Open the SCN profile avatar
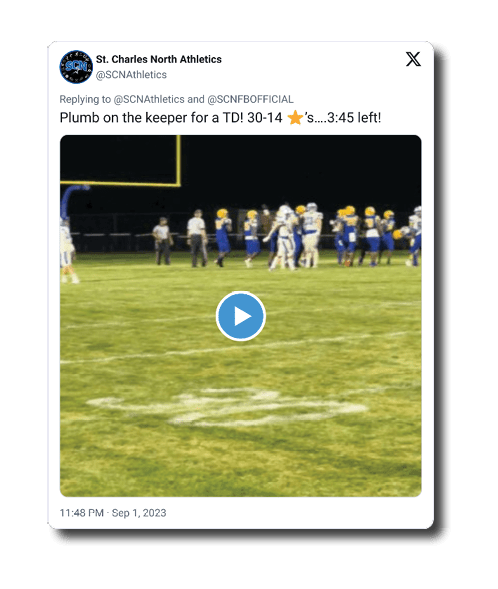 click(x=76, y=67)
